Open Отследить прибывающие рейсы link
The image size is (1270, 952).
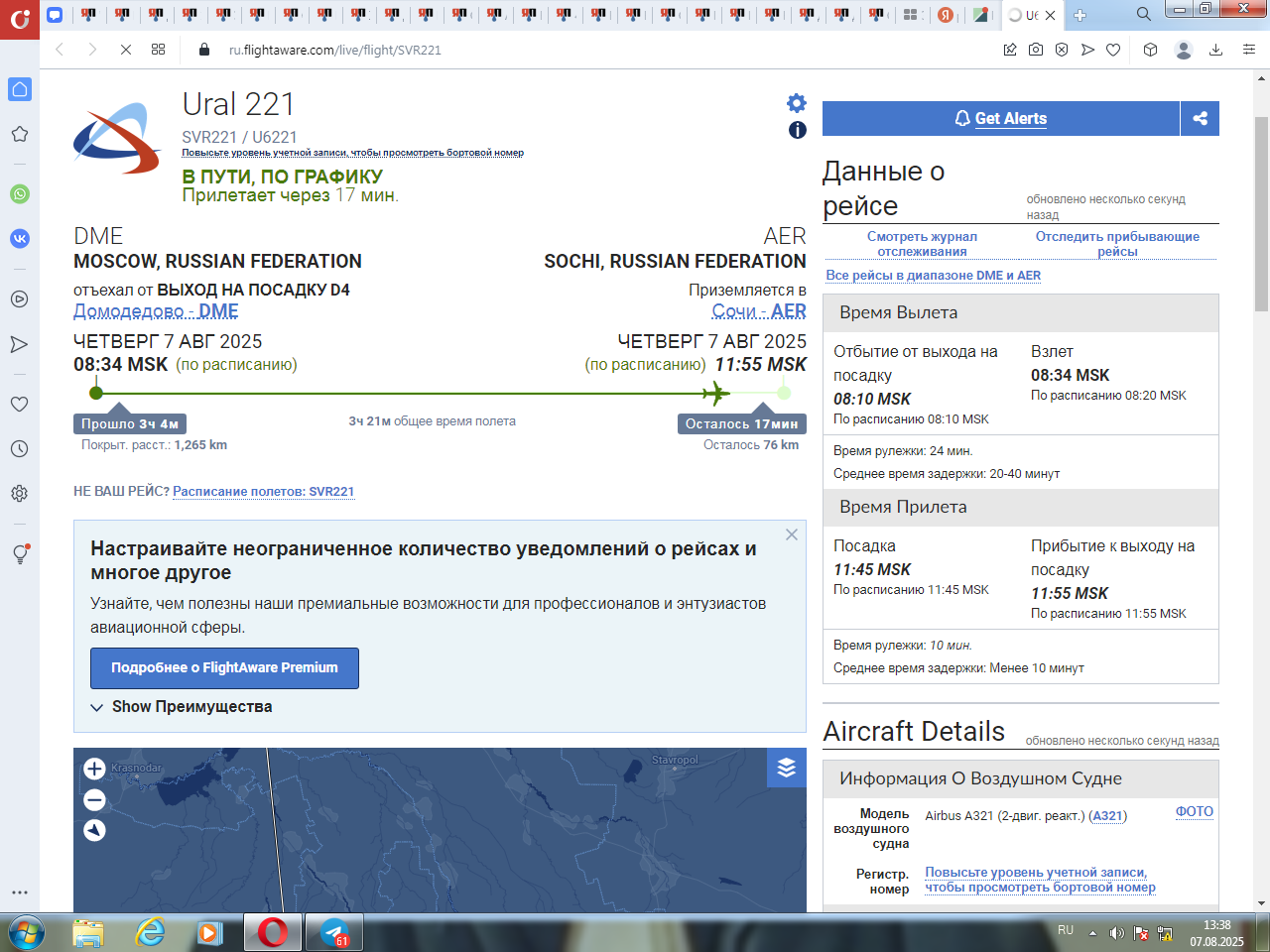1117,244
